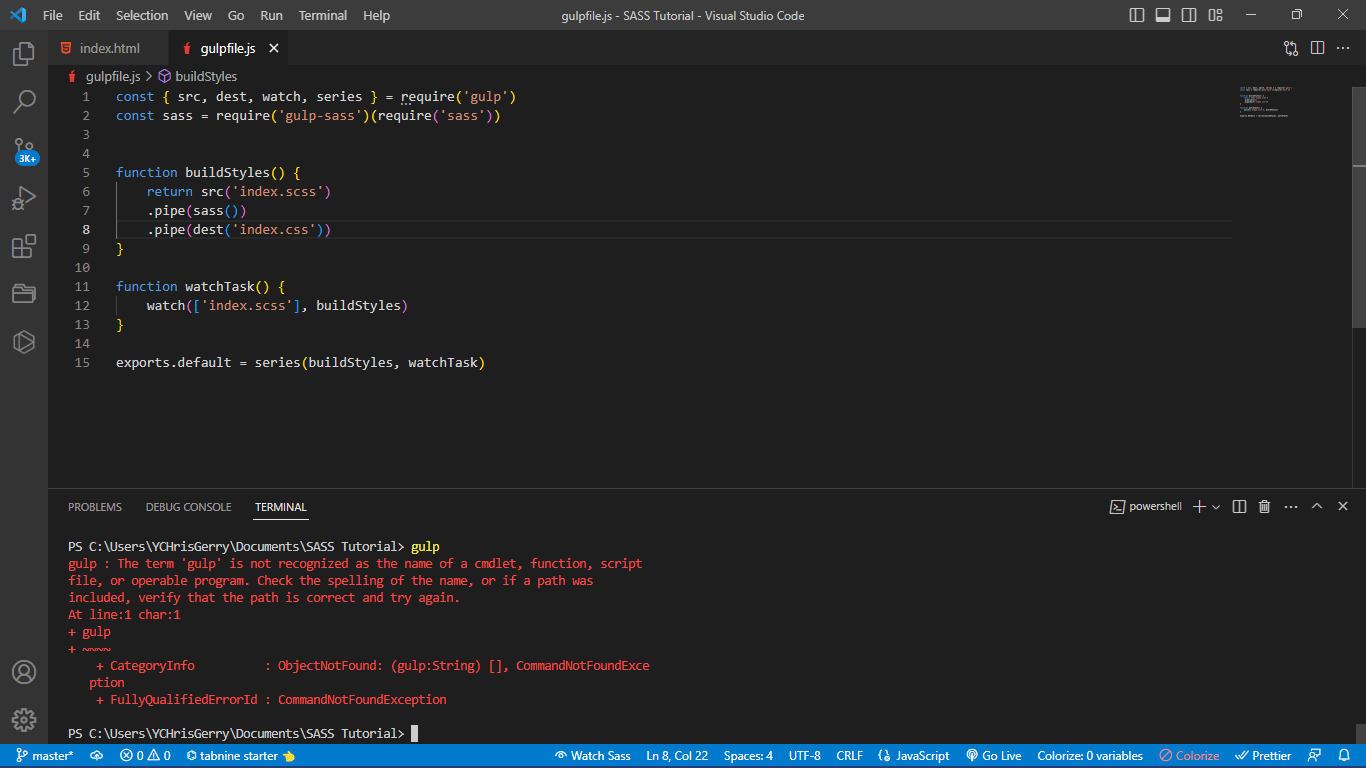This screenshot has width=1366, height=768.
Task: Open the Explorer view in the sidebar
Action: [23, 55]
